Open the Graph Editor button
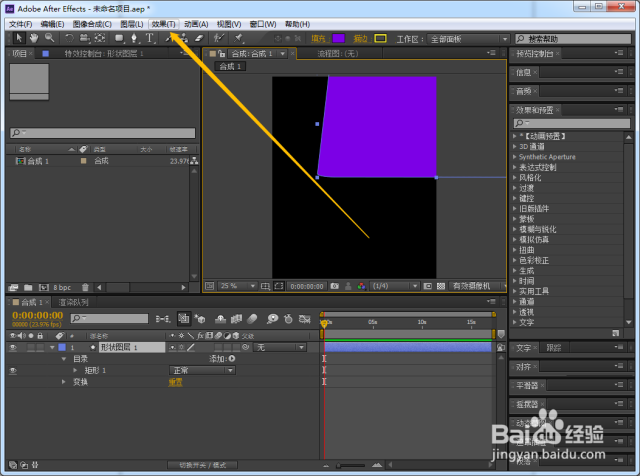Viewport: 640px width, 476px height. coord(304,319)
